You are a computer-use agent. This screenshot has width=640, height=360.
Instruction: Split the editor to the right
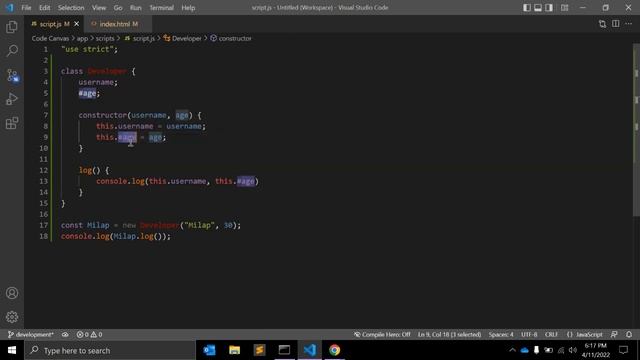point(616,24)
